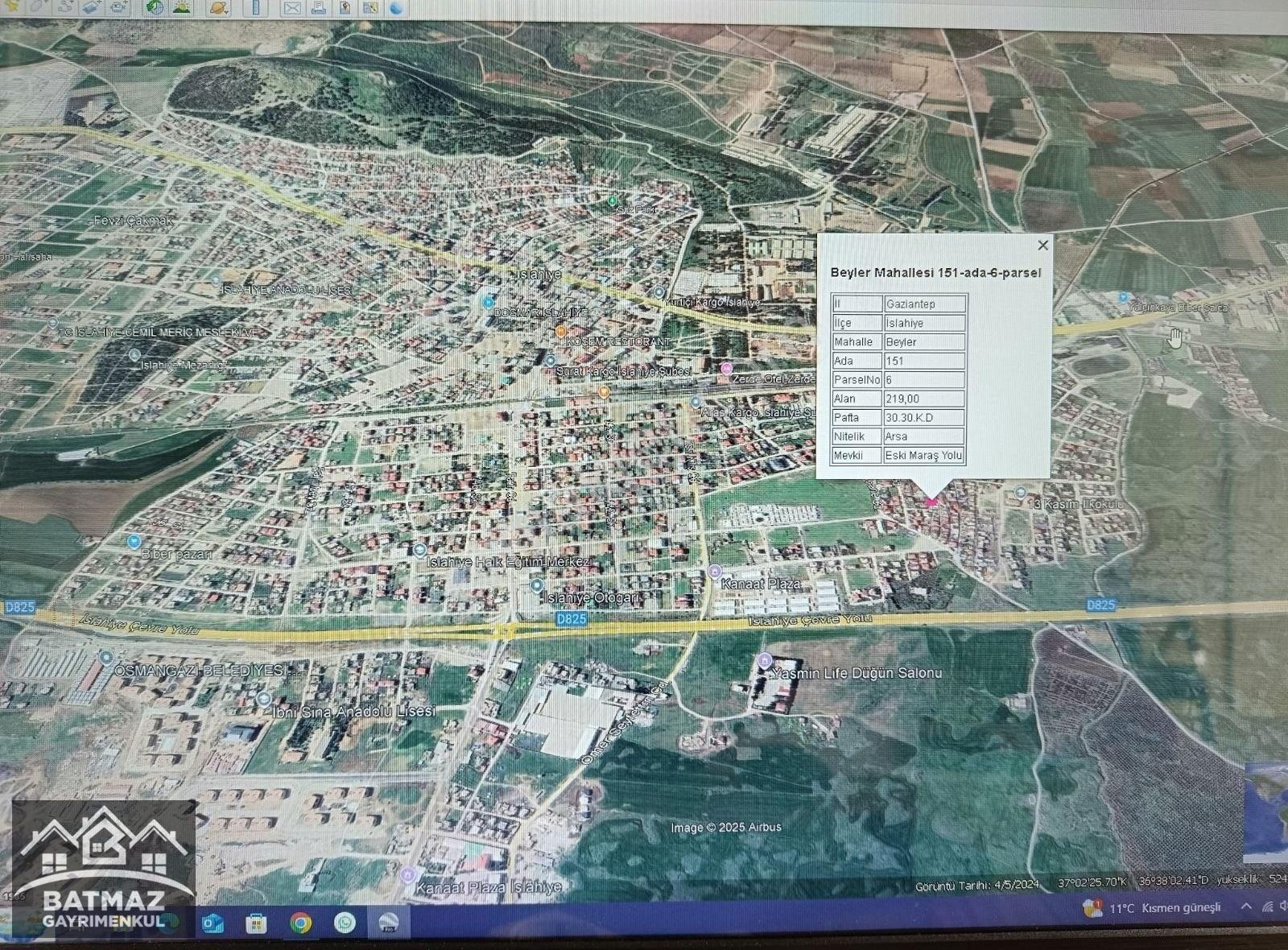Image resolution: width=1288 pixels, height=950 pixels.
Task: Open the planets switcher dropdown
Action: pos(218,7)
